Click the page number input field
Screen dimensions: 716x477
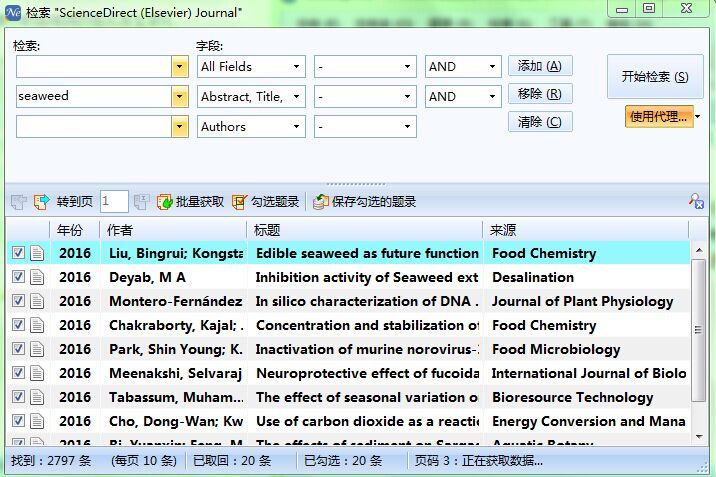pyautogui.click(x=114, y=201)
